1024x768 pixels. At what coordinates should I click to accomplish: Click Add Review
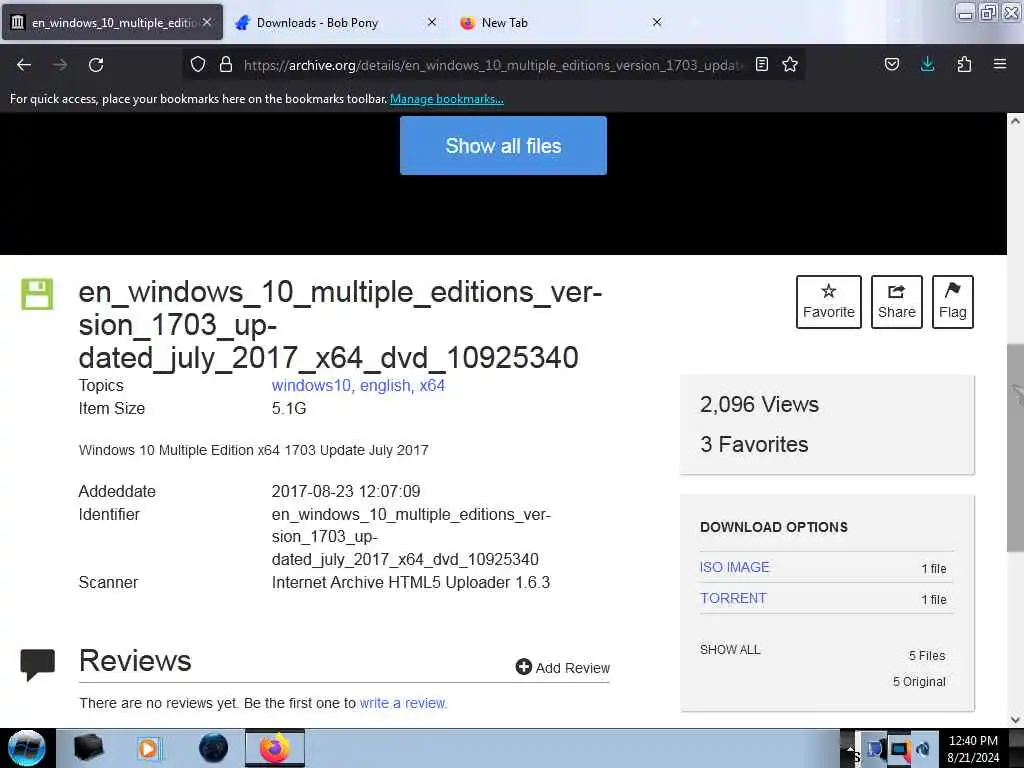[x=562, y=667]
